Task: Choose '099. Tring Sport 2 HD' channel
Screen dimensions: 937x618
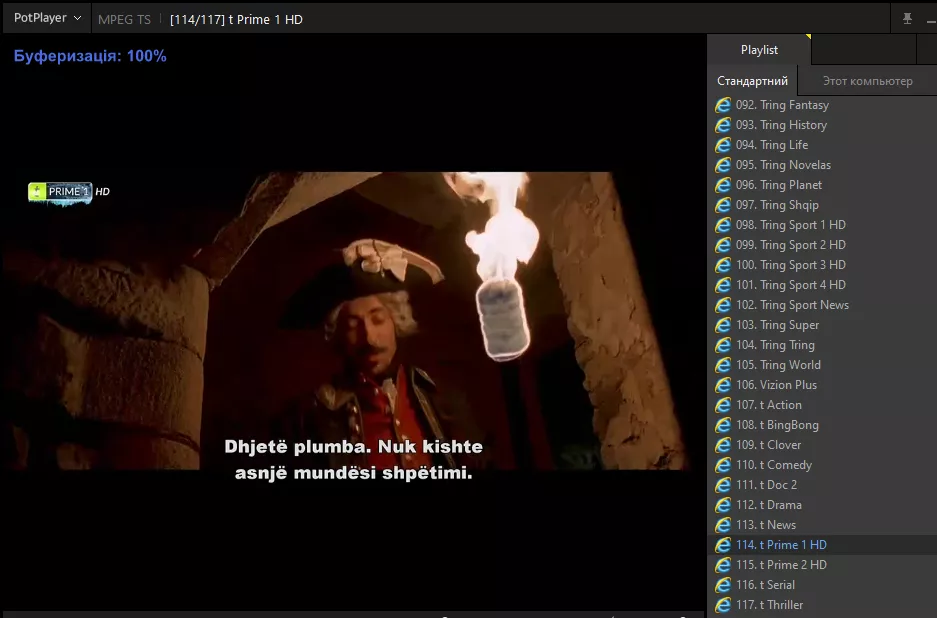Action: [822, 245]
